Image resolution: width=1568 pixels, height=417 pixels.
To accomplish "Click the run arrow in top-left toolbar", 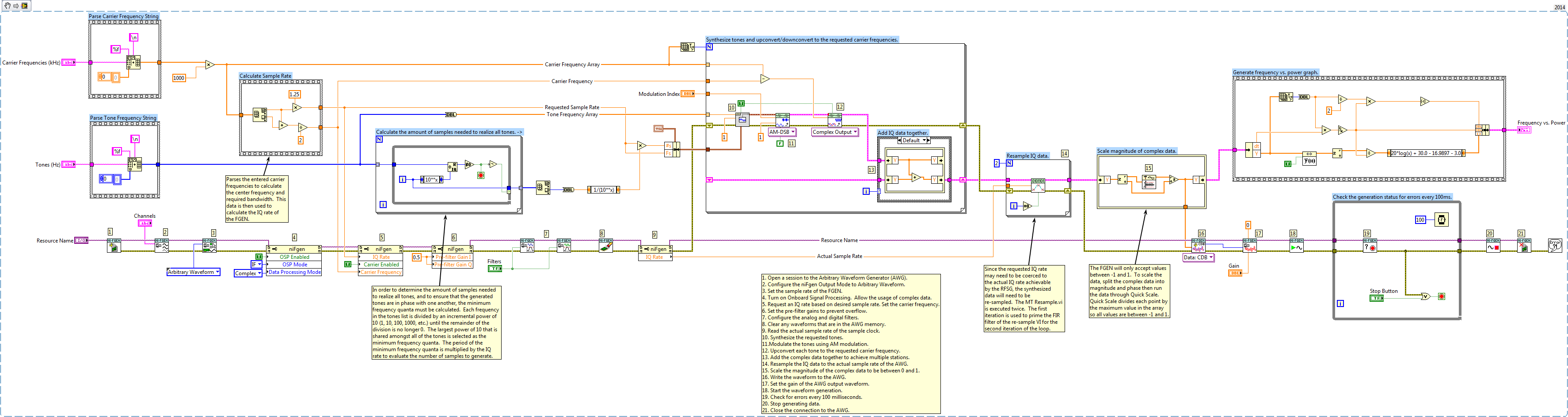I will click(x=15, y=5).
